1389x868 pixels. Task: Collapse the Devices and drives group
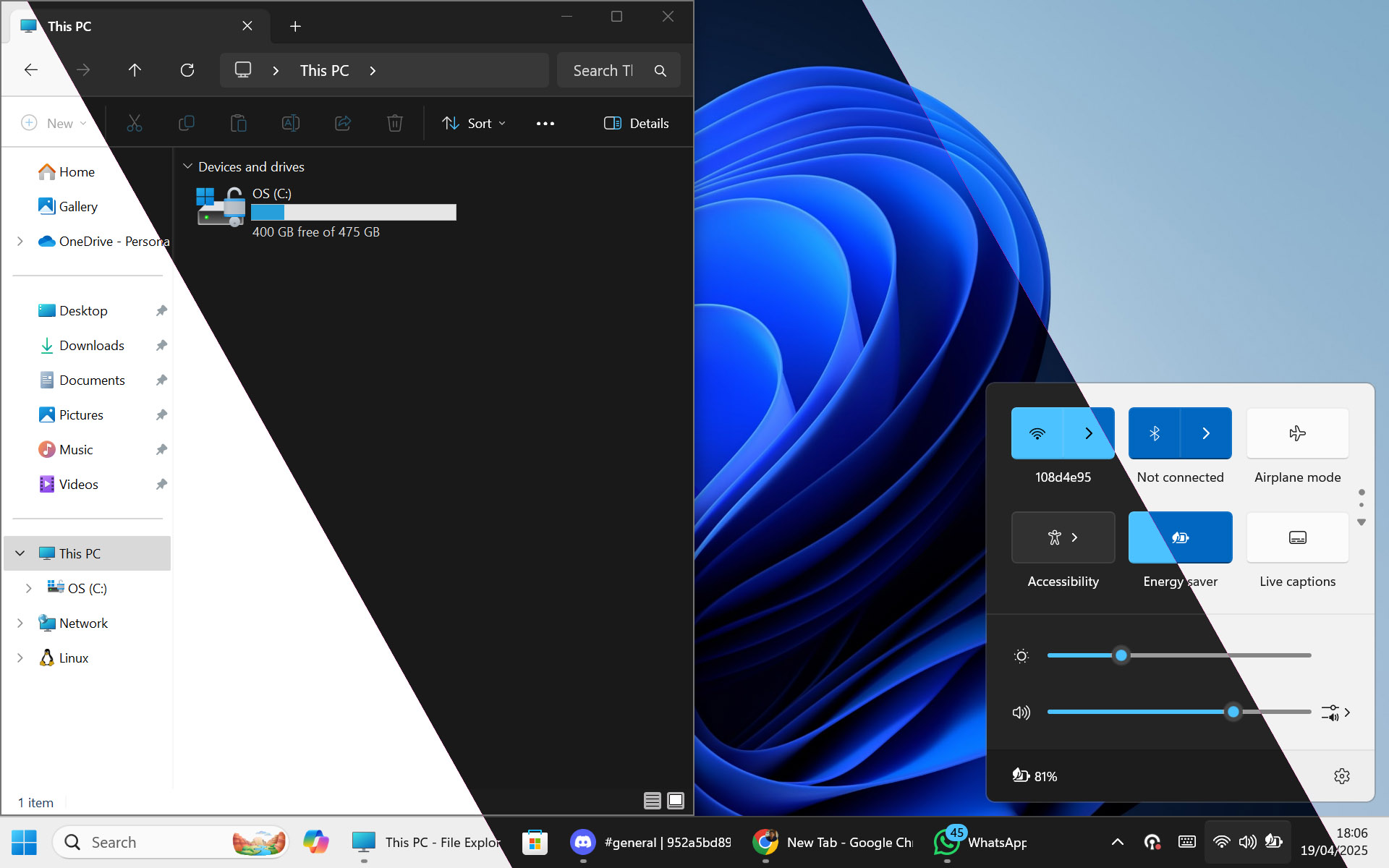point(187,167)
